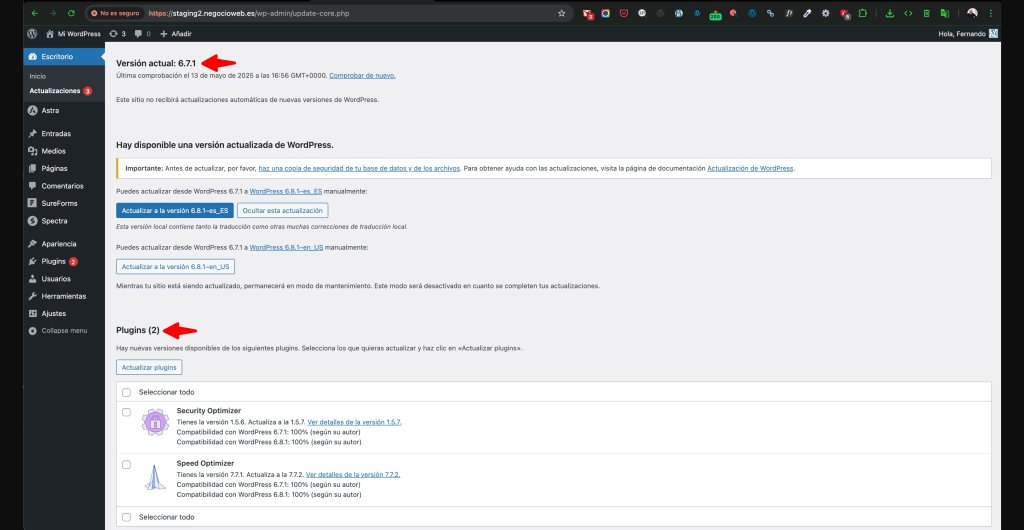1024x530 pixels.
Task: Reload the page with the refresh icon
Action: (71, 13)
